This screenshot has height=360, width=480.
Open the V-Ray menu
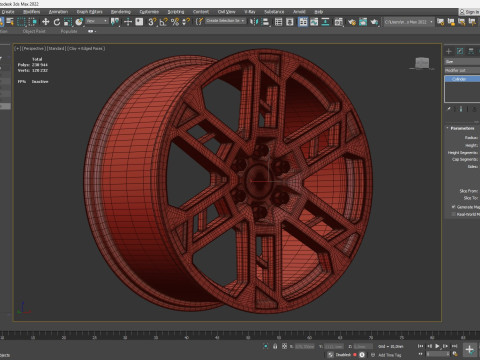pyautogui.click(x=250, y=12)
